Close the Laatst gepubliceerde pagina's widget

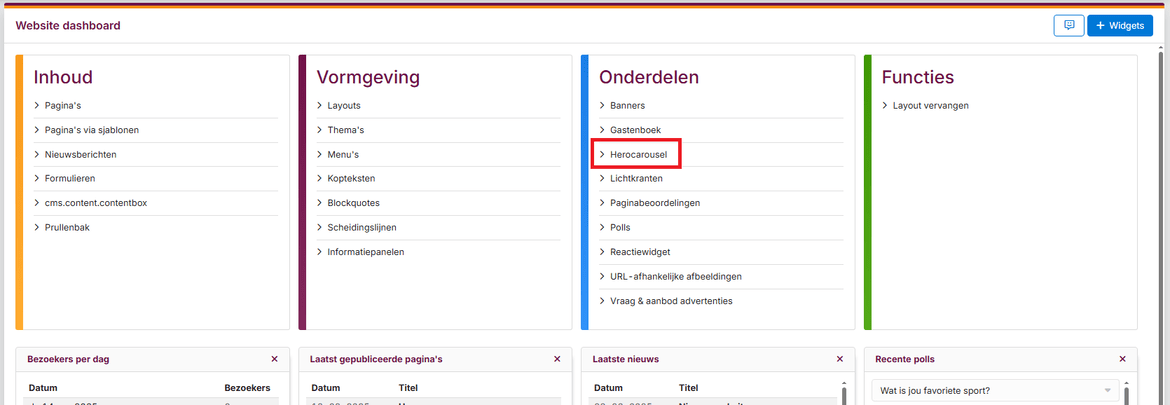[557, 359]
